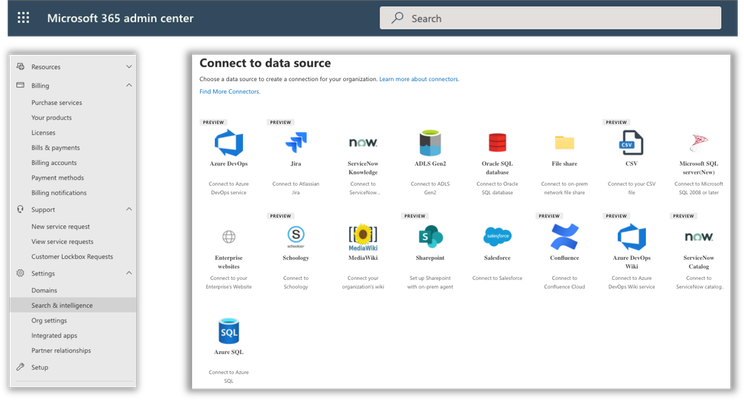Click the Connect to Atlassian Jira description
Viewport: 744px width, 400px height.
(296, 188)
